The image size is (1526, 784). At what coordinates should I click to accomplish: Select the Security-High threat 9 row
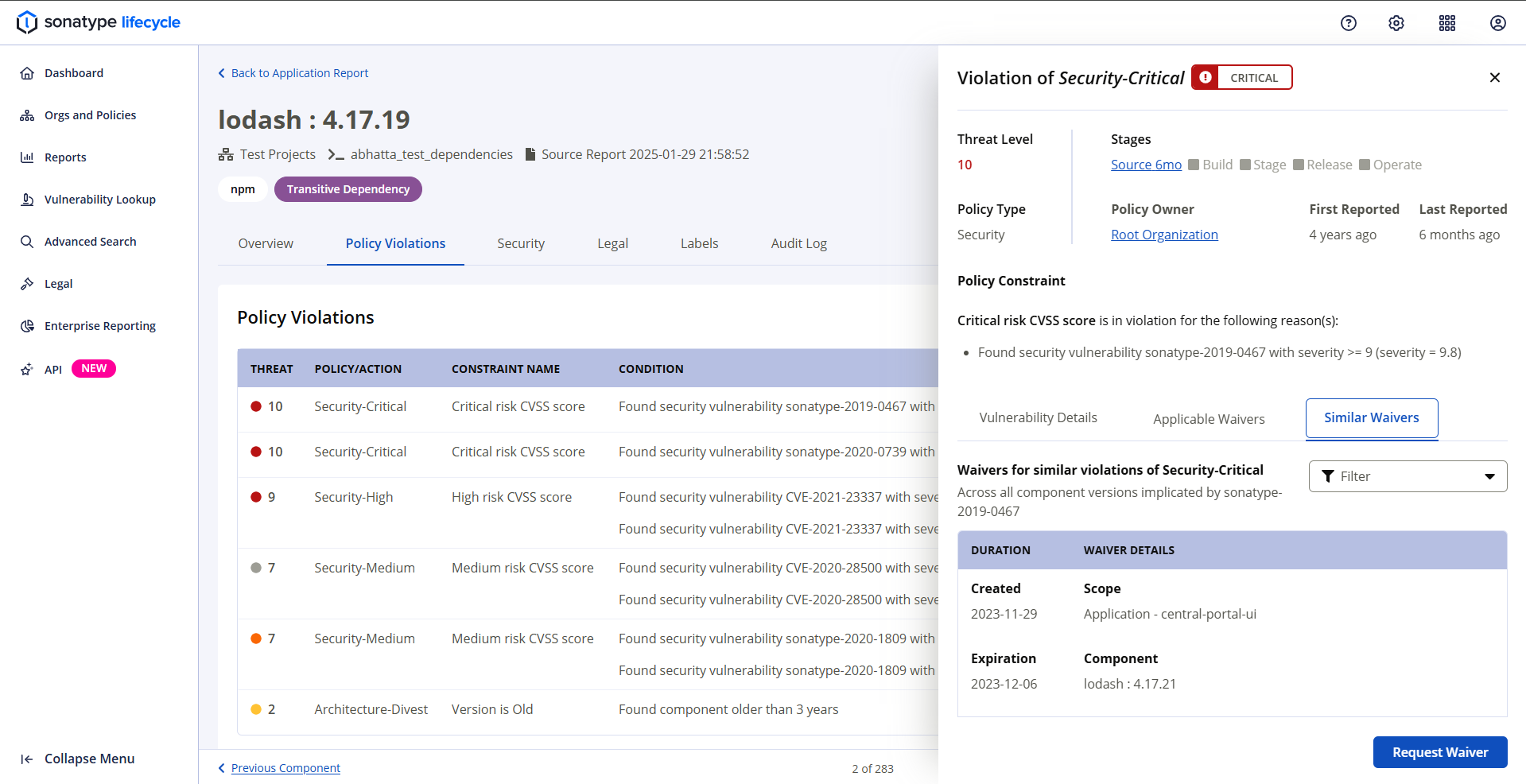tap(588, 513)
